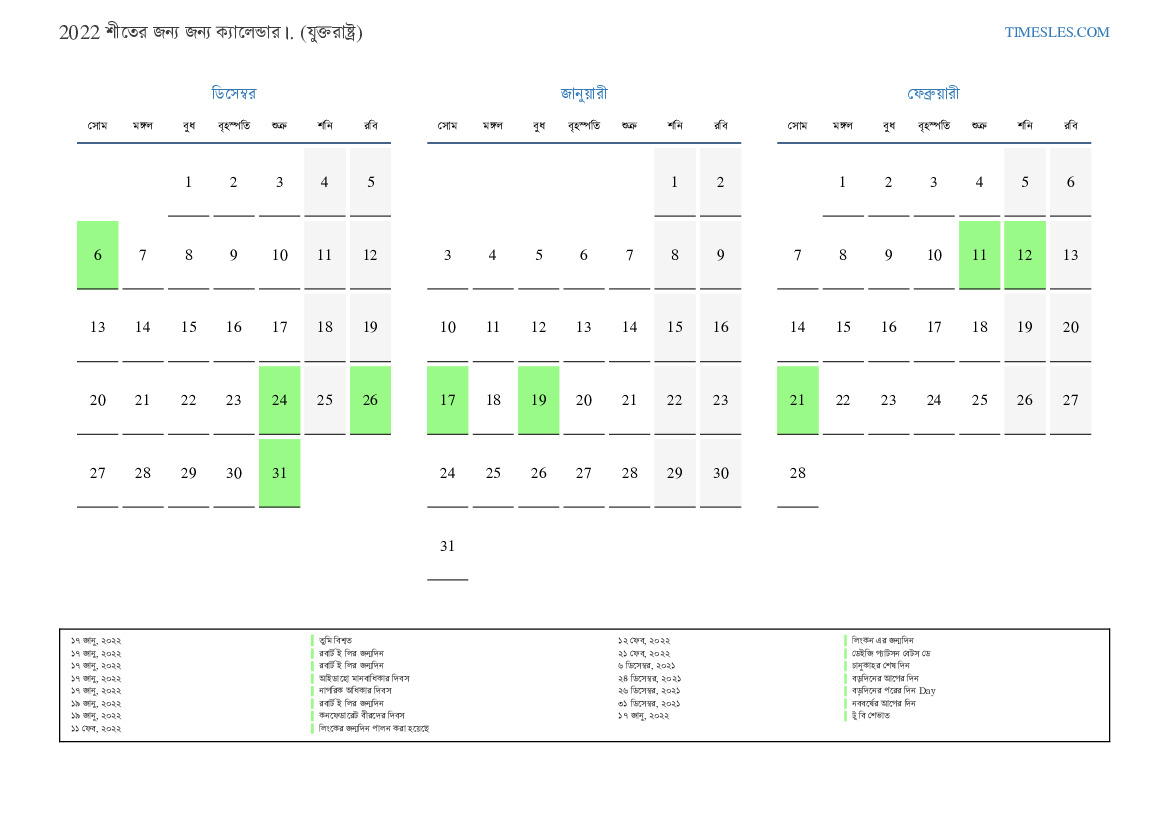Select highlighted February 11 date cell
The width and height of the screenshot is (1169, 827).
click(x=979, y=255)
